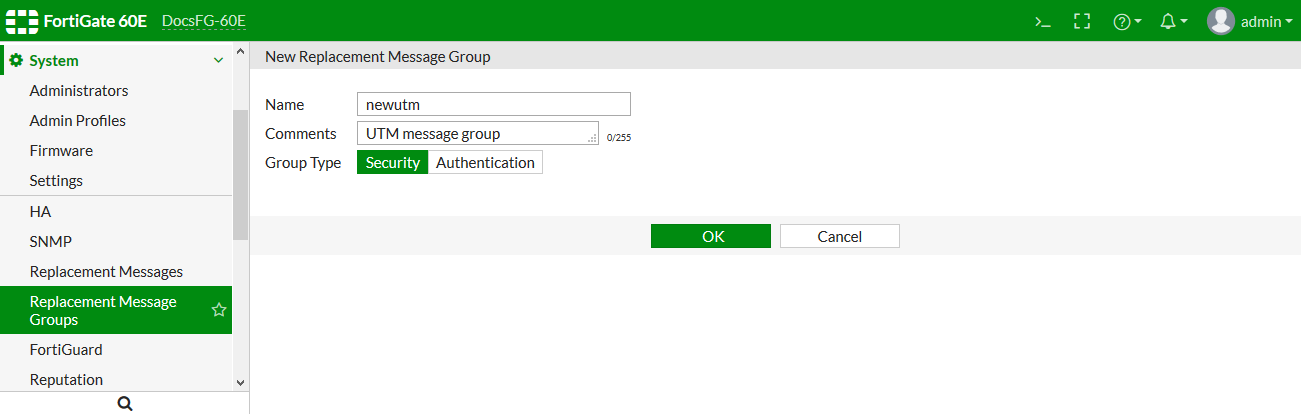Open the admin account dropdown
Image resolution: width=1301 pixels, height=414 pixels.
pos(1266,21)
